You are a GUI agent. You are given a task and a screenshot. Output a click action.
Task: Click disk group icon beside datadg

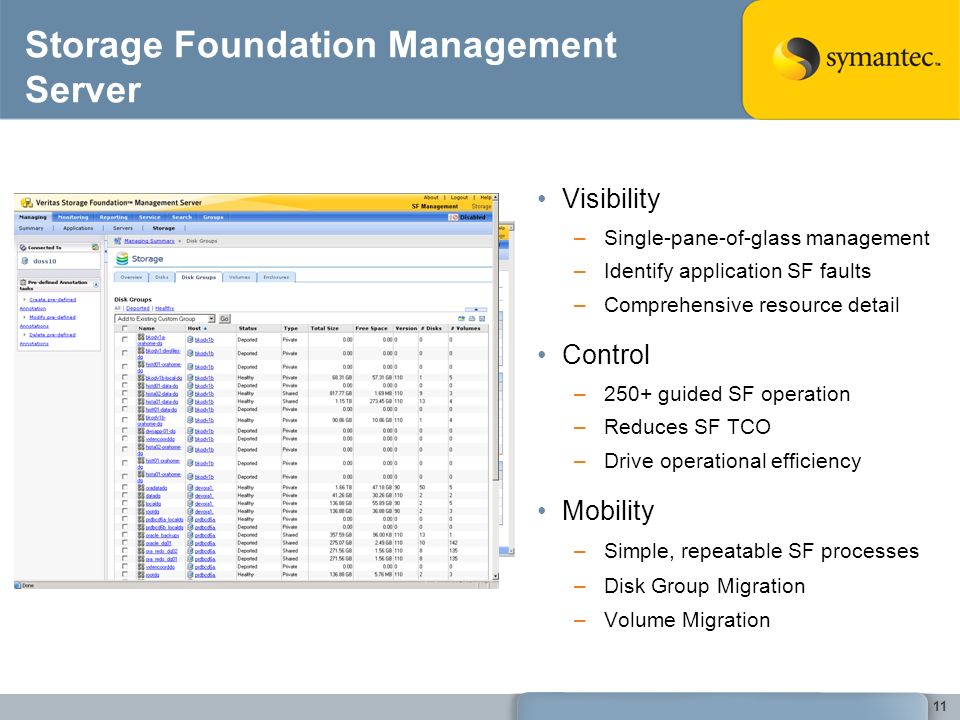point(141,496)
